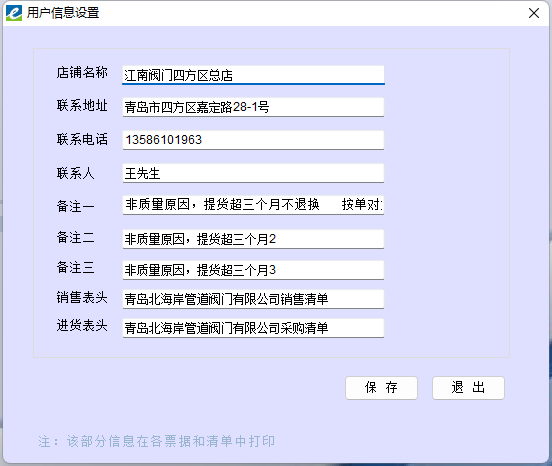Click the 备注二 input field
Screen dimensions: 552x466
(x=253, y=239)
